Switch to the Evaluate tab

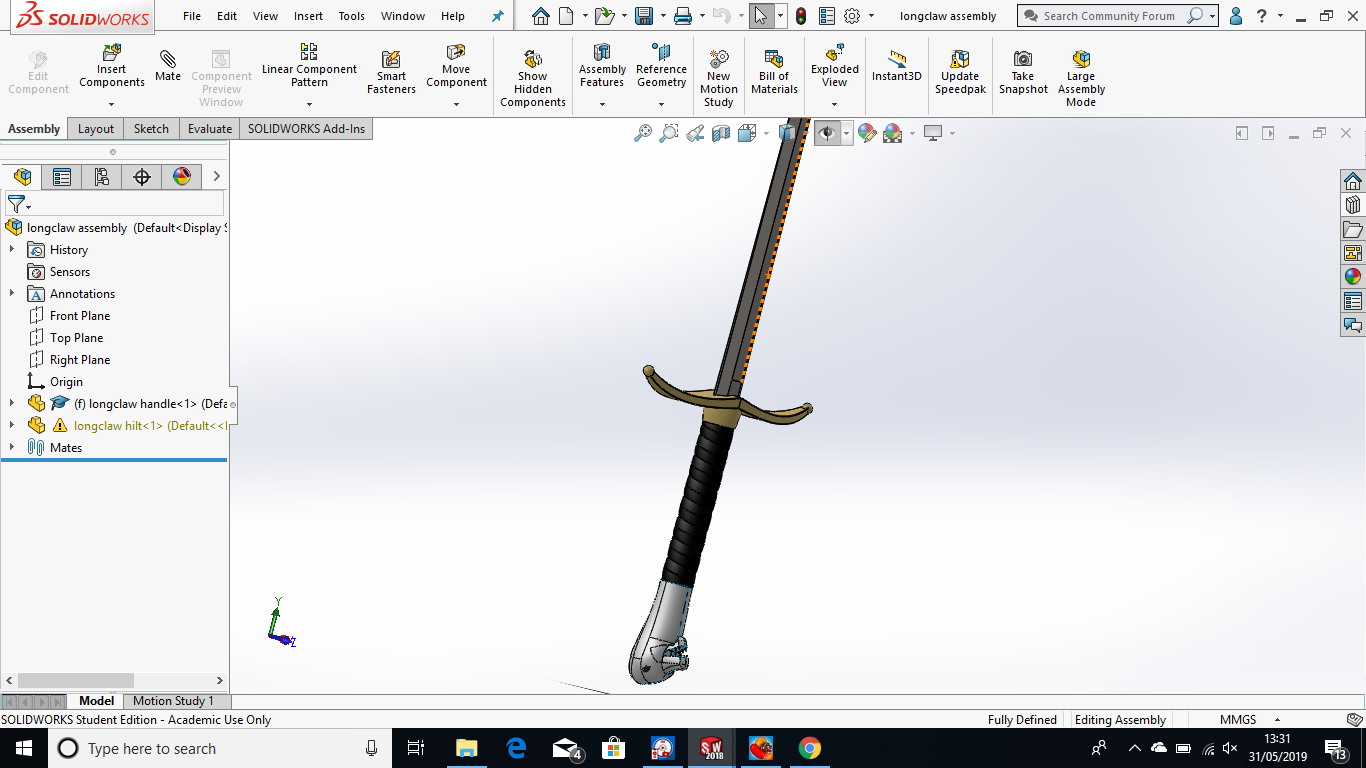pyautogui.click(x=210, y=129)
